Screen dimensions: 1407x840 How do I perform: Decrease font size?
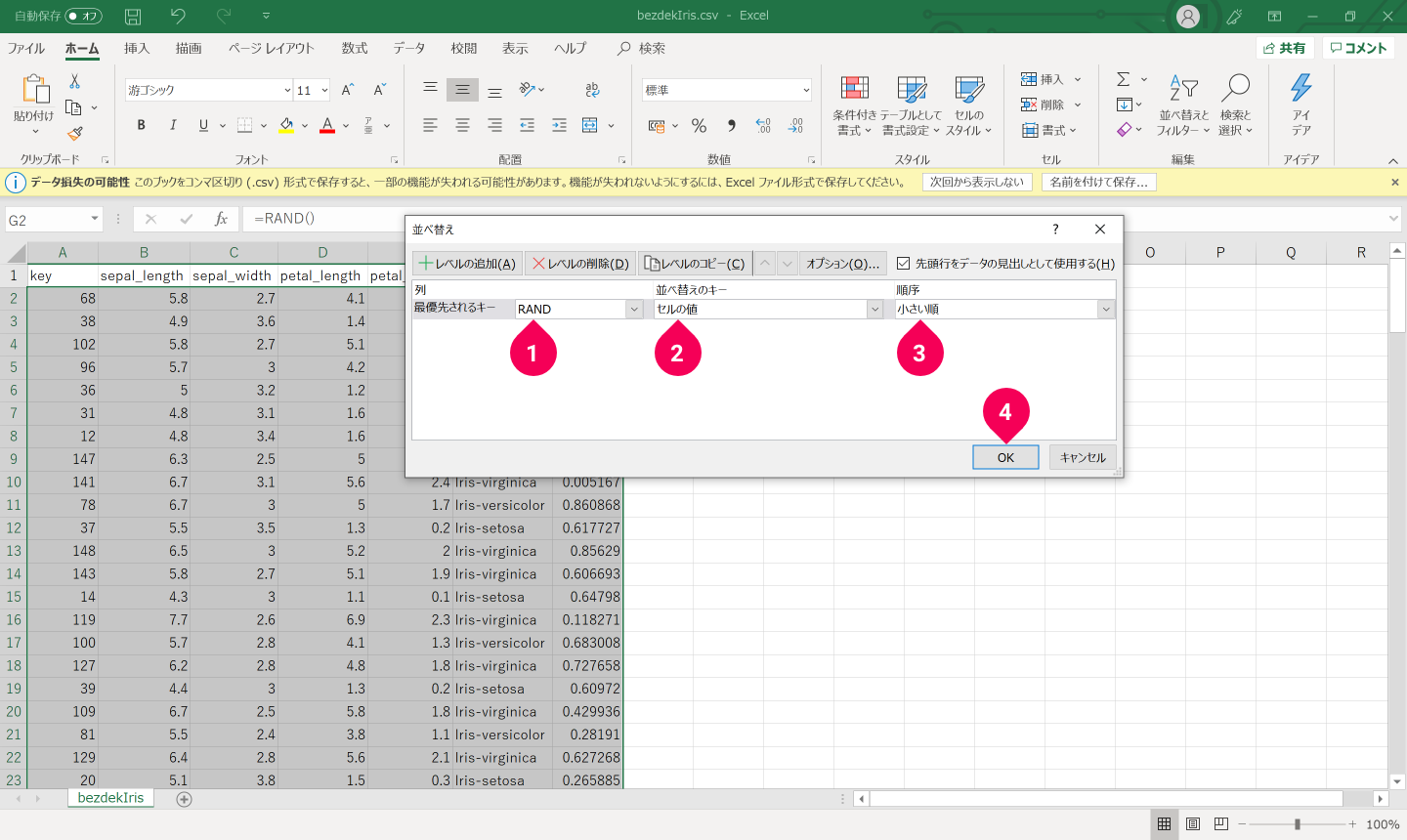[x=380, y=90]
